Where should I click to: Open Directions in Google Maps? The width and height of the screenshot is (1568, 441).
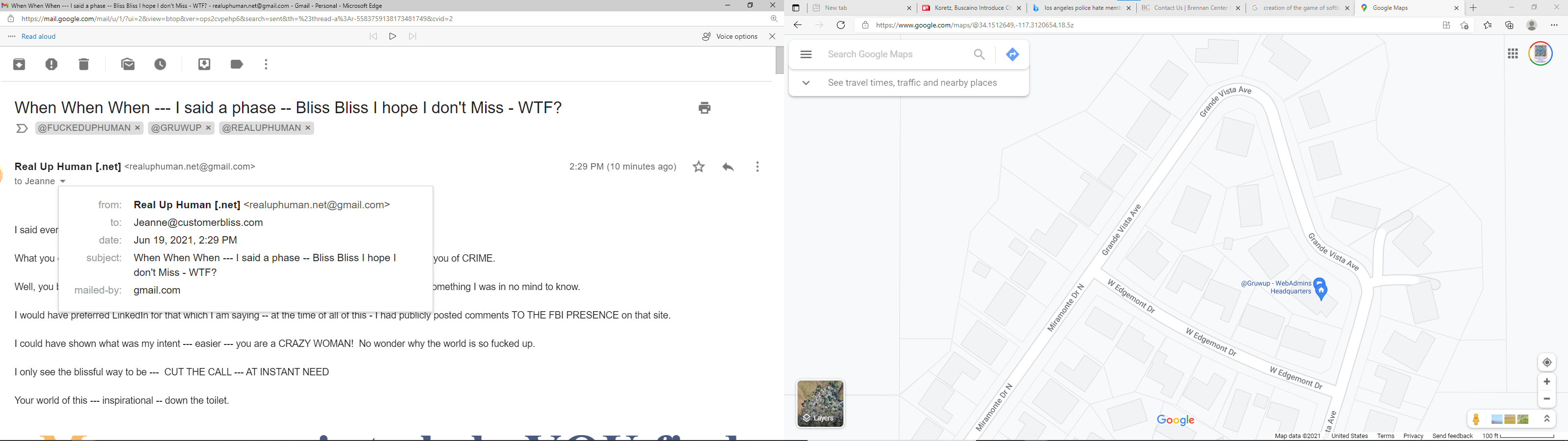(1013, 55)
